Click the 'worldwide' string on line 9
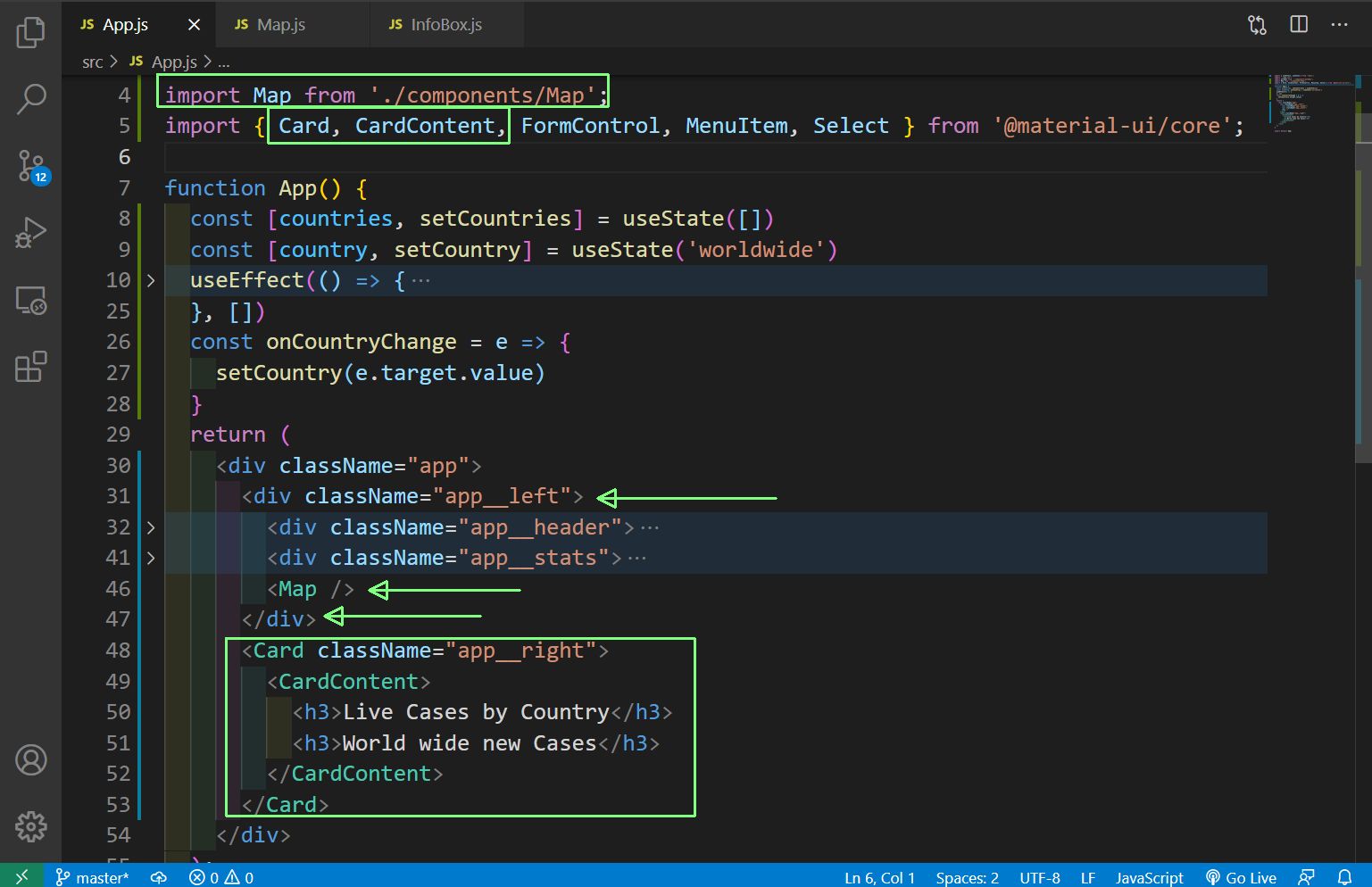Viewport: 1372px width, 887px height. (x=756, y=250)
